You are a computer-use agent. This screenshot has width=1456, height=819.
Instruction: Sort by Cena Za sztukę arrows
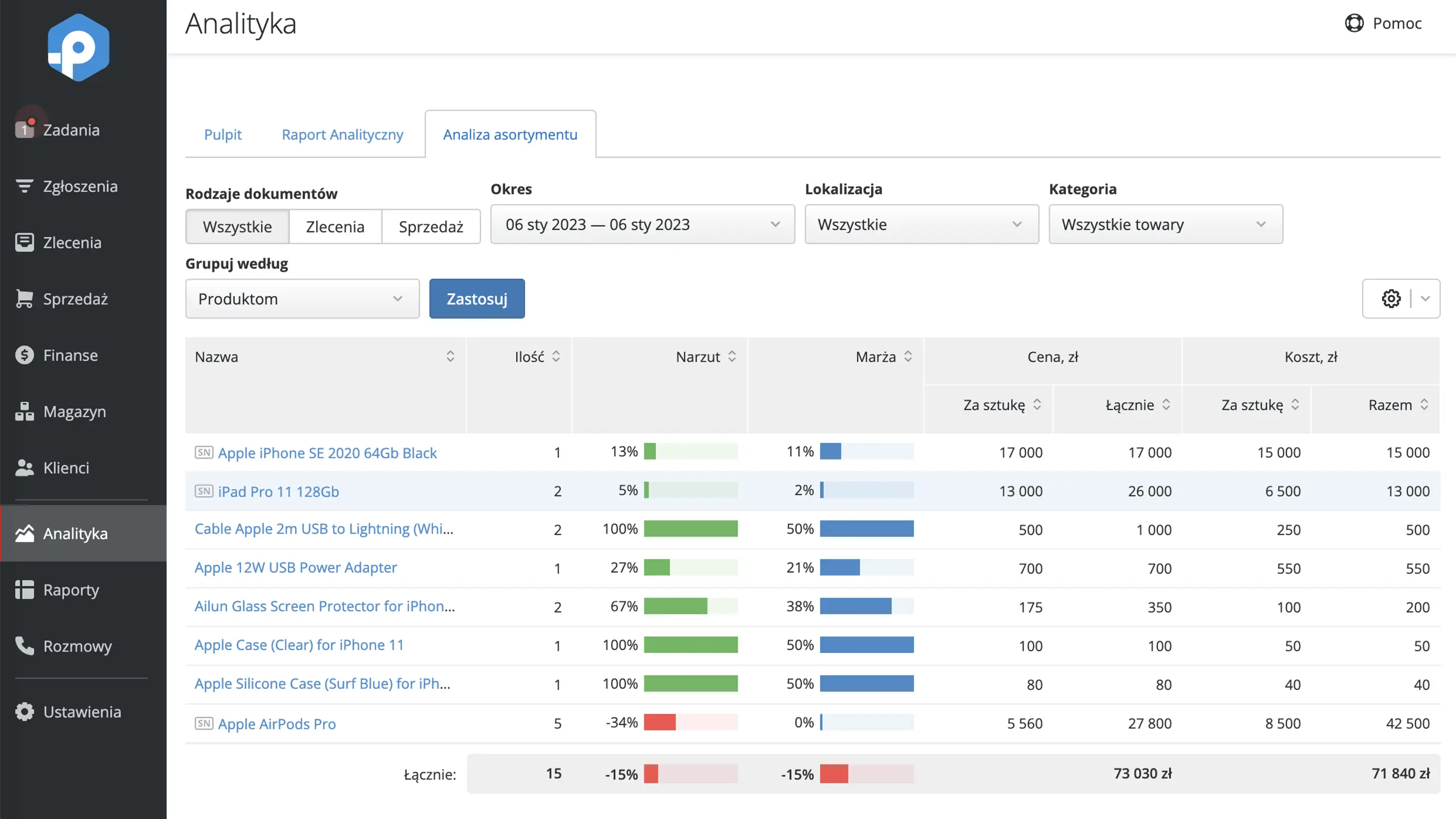pos(1037,404)
